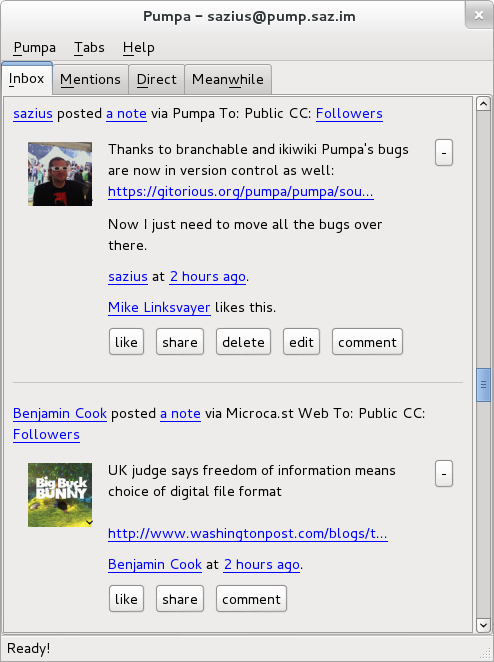
Task: Switch to the Direct tab
Action: point(157,79)
